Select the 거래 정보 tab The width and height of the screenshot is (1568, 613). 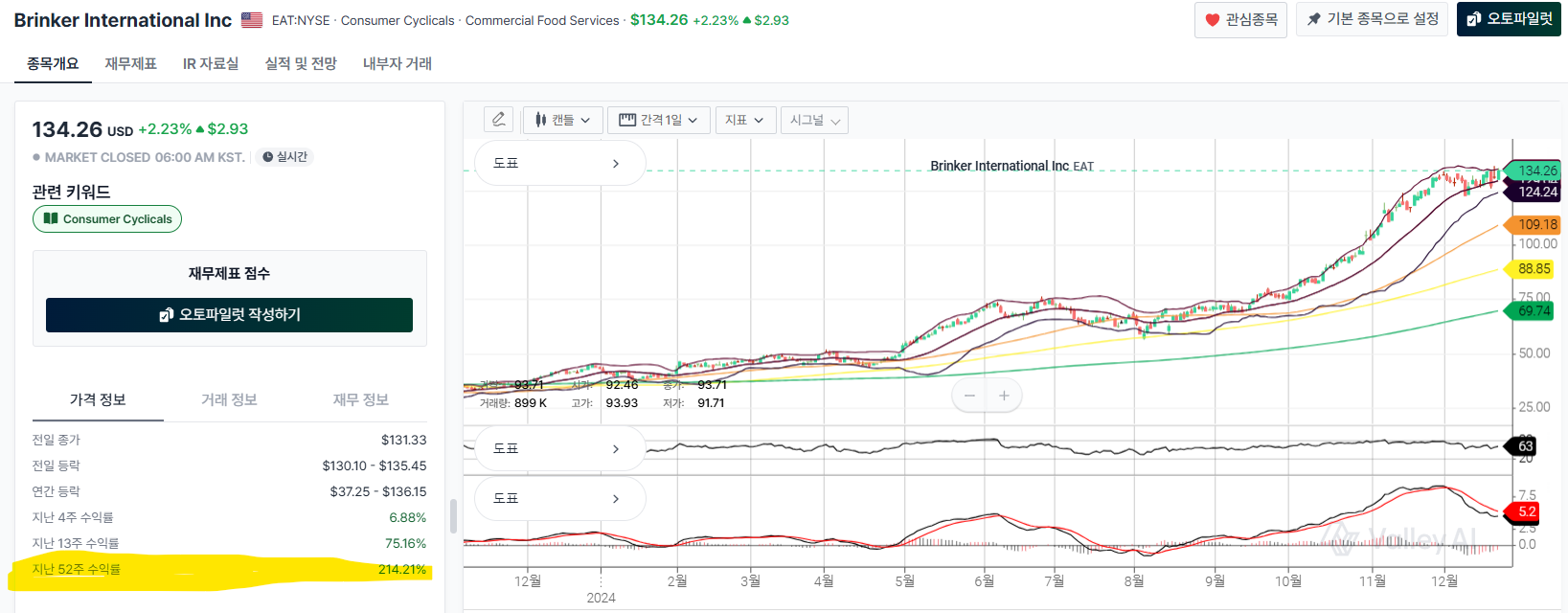point(229,399)
